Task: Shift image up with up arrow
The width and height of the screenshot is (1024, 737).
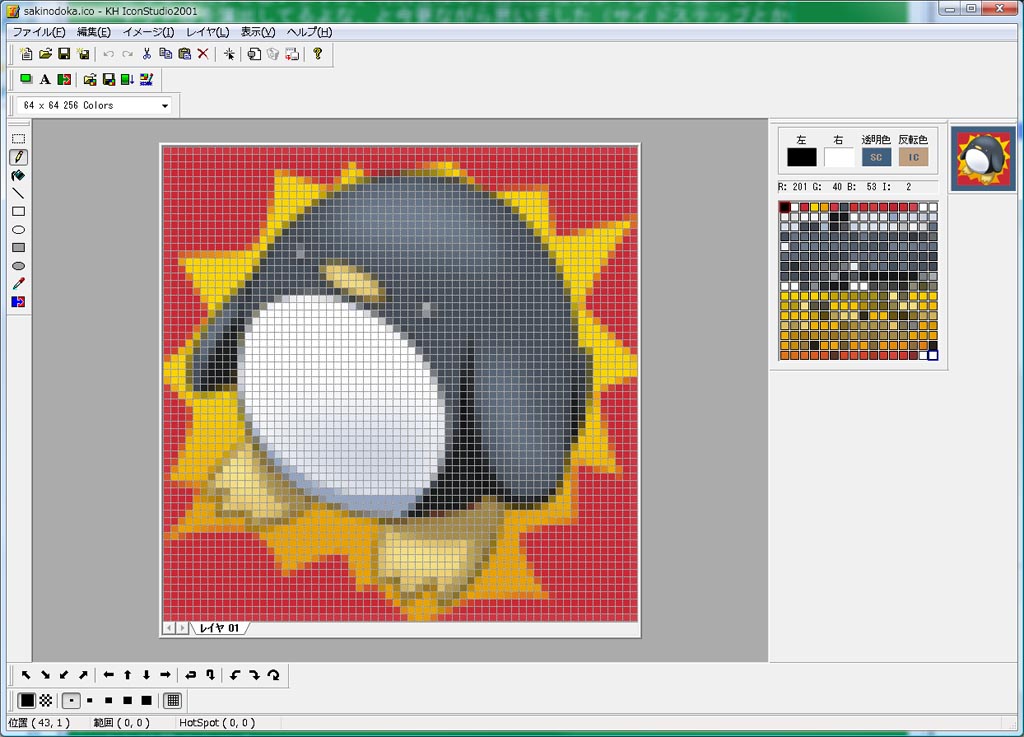Action: (x=128, y=675)
